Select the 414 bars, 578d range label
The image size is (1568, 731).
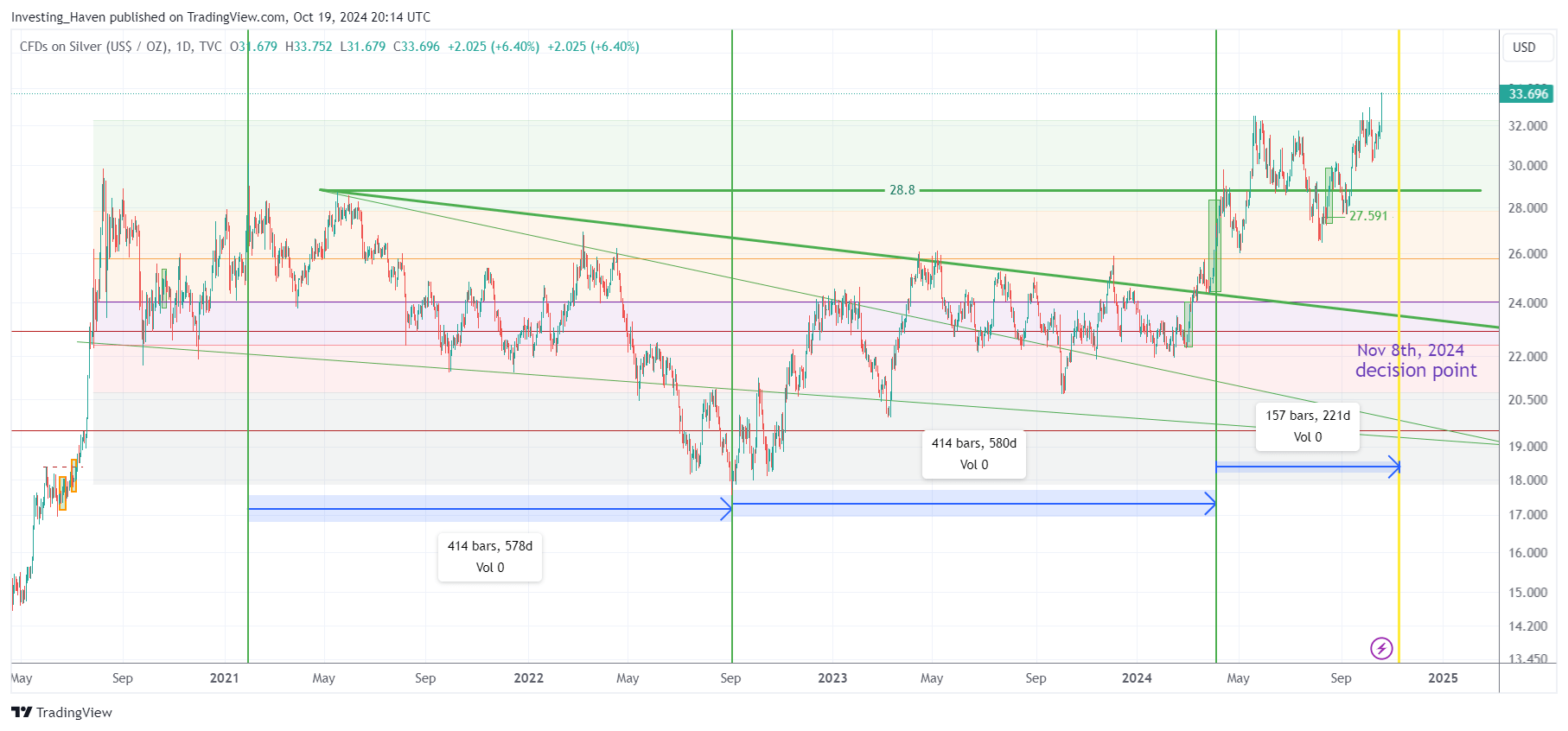(x=490, y=556)
